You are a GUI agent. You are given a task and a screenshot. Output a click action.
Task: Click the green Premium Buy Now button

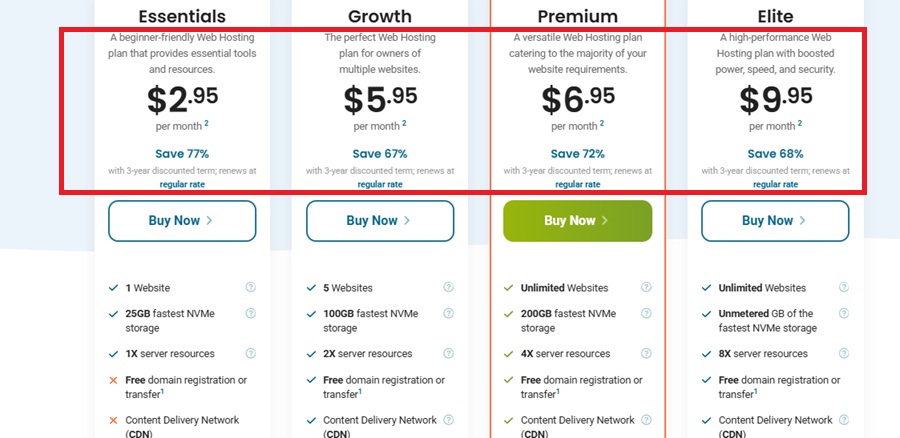tap(577, 221)
